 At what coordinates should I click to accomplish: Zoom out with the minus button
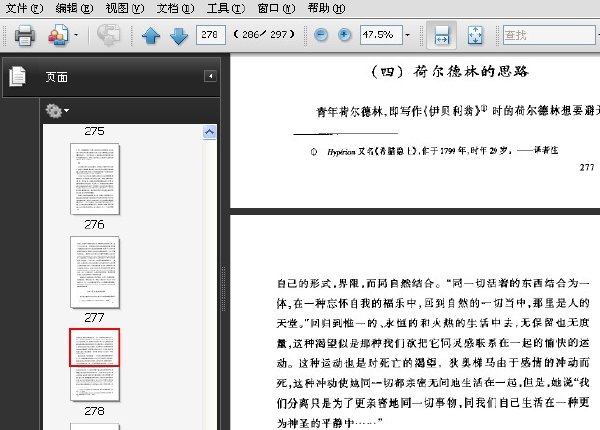(x=321, y=35)
